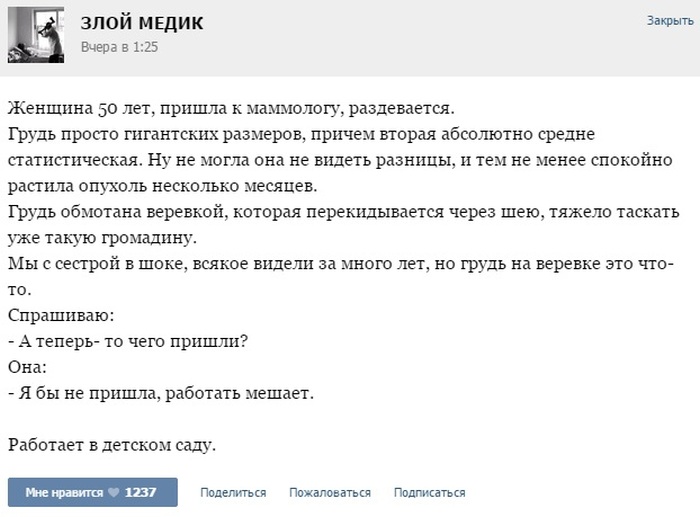Click the heart icon in the like button
The height and width of the screenshot is (517, 700).
[114, 492]
